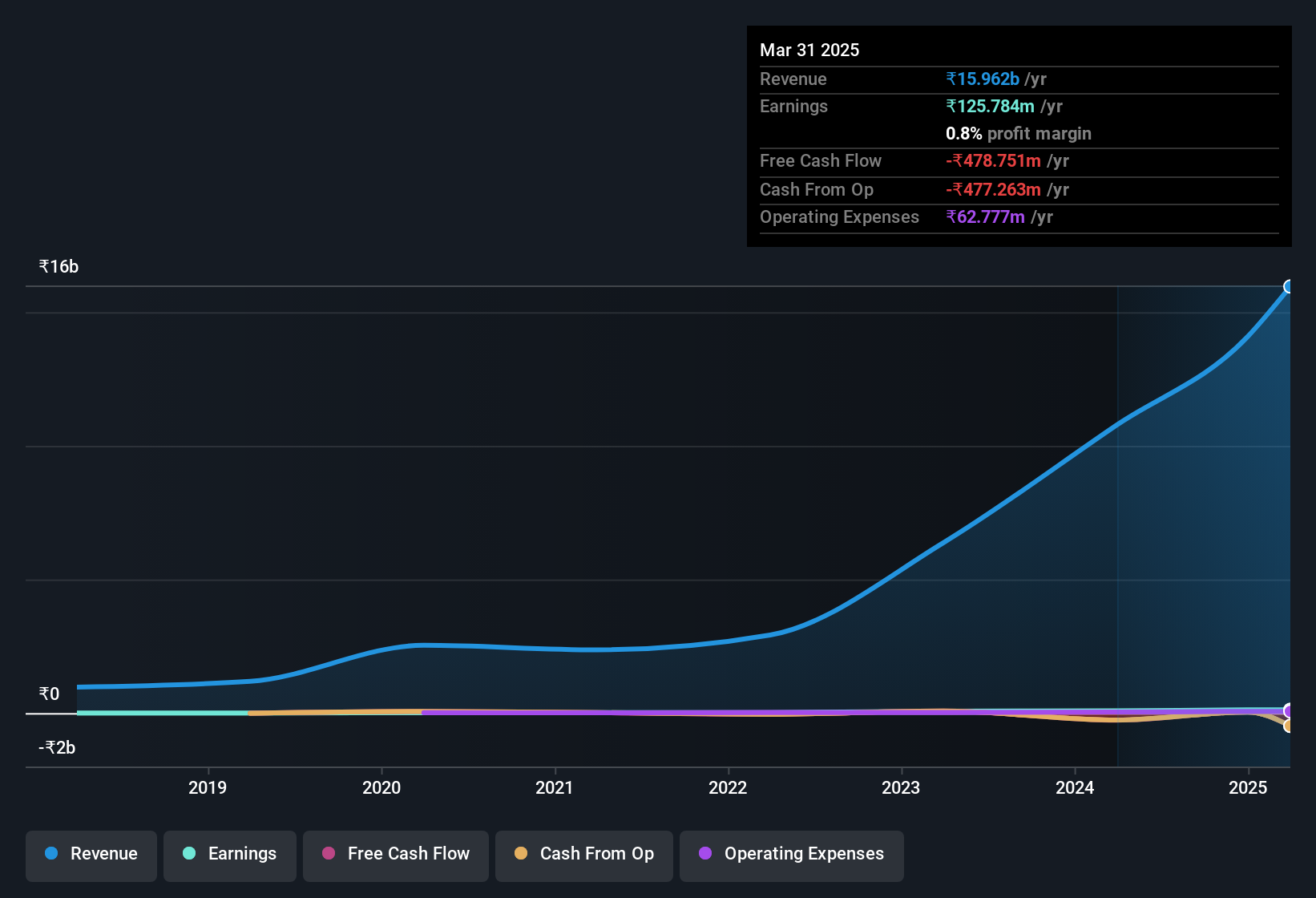Click the 2019 x-axis label
The image size is (1316, 898).
coord(208,788)
